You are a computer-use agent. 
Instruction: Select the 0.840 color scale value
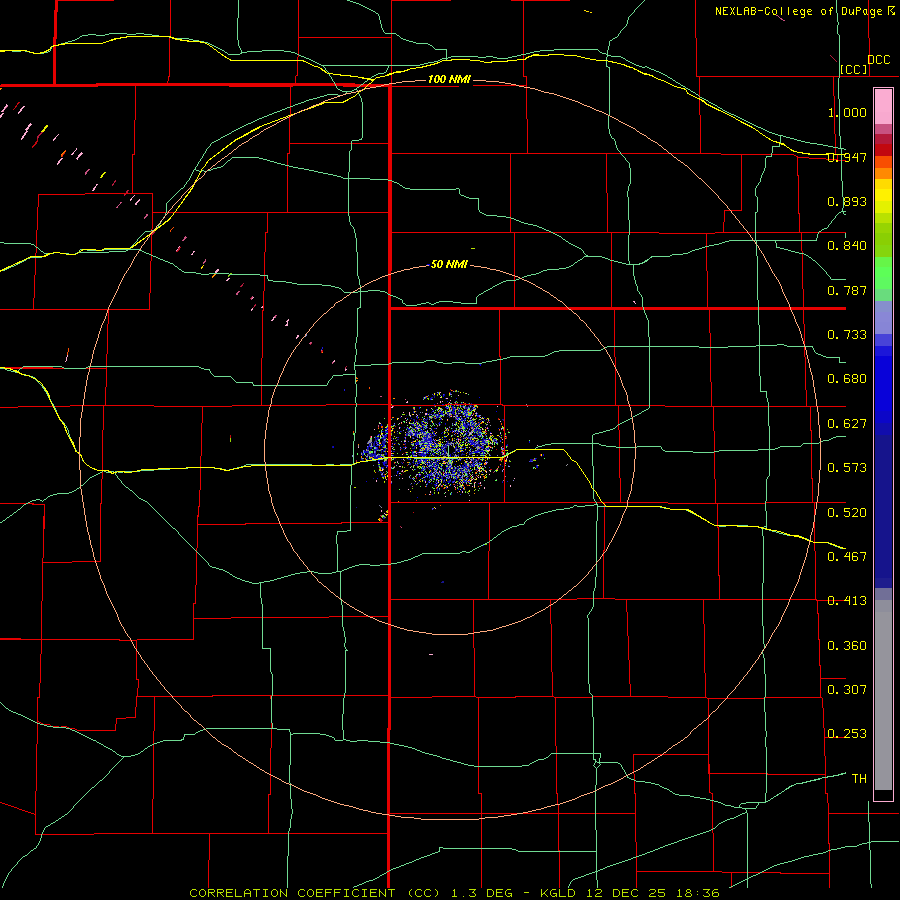click(847, 246)
